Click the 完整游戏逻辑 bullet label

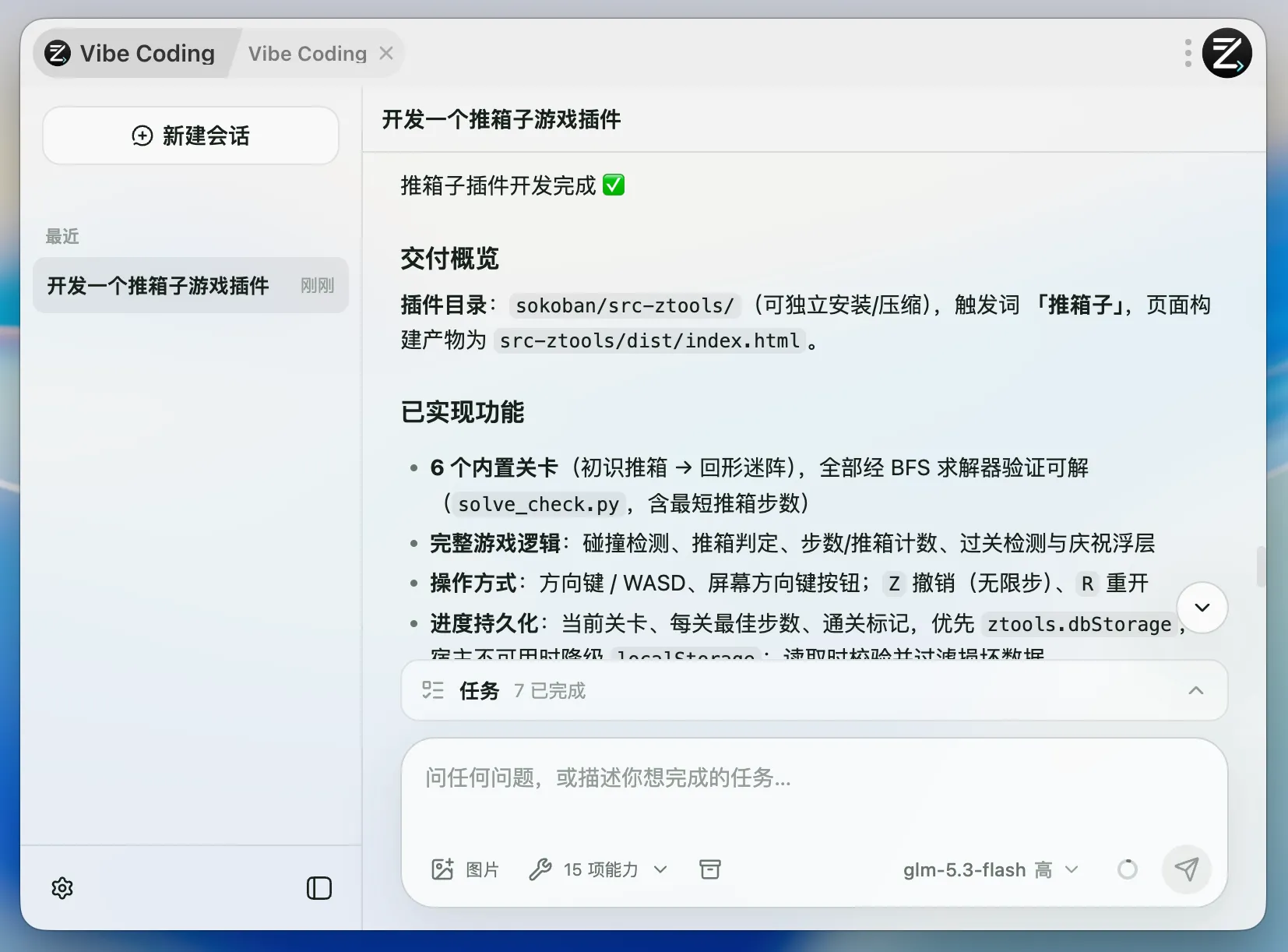coord(495,543)
